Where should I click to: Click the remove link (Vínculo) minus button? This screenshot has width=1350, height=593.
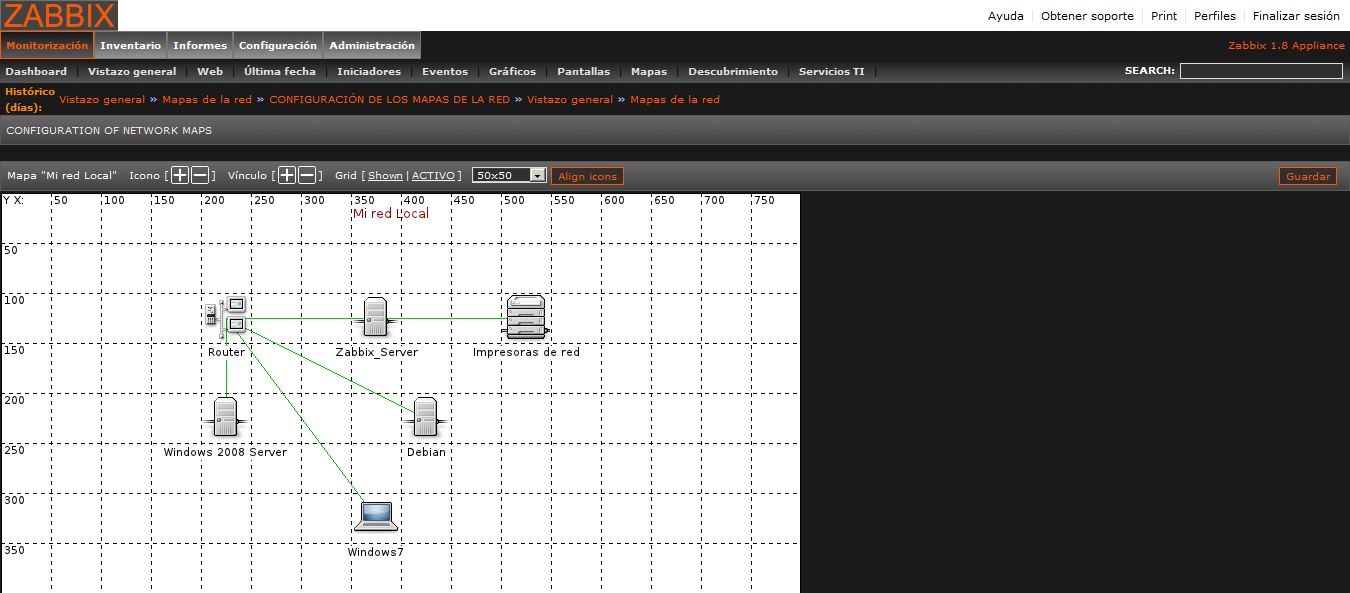307,175
